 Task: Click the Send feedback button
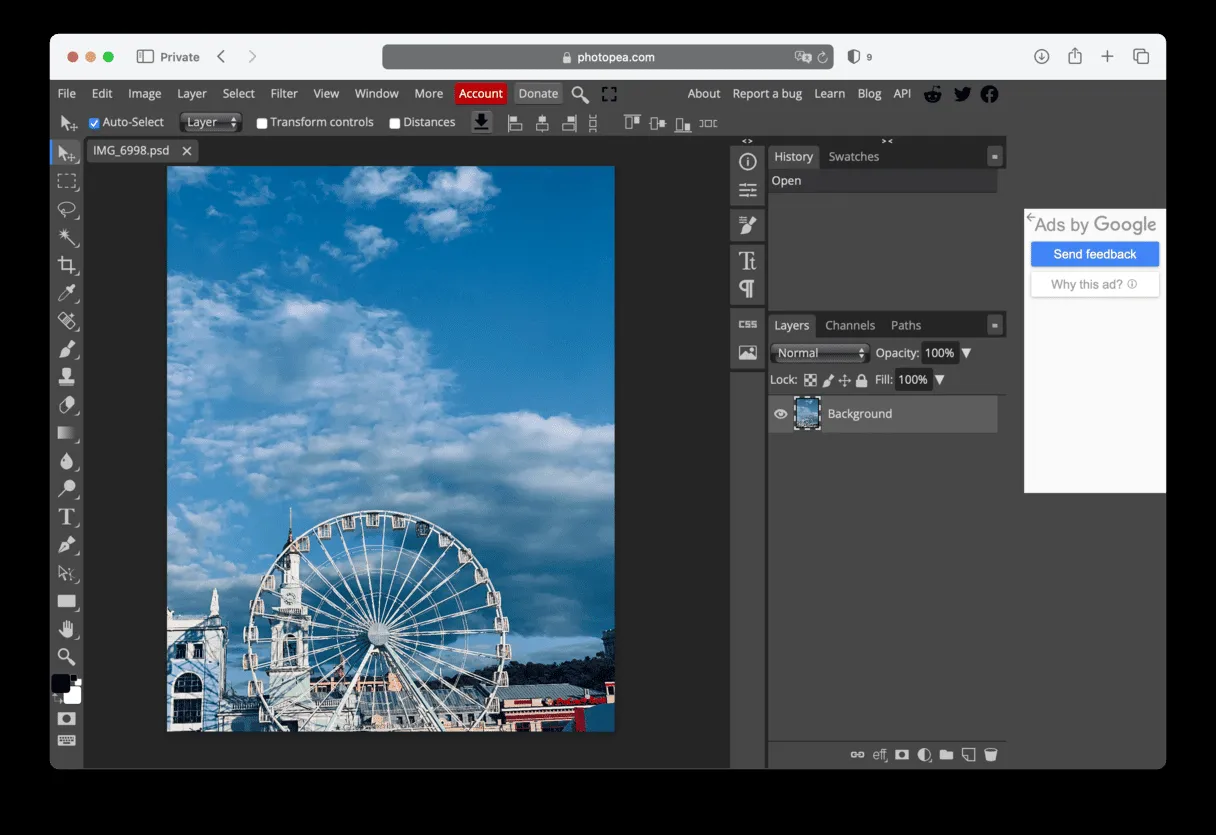[x=1095, y=254]
